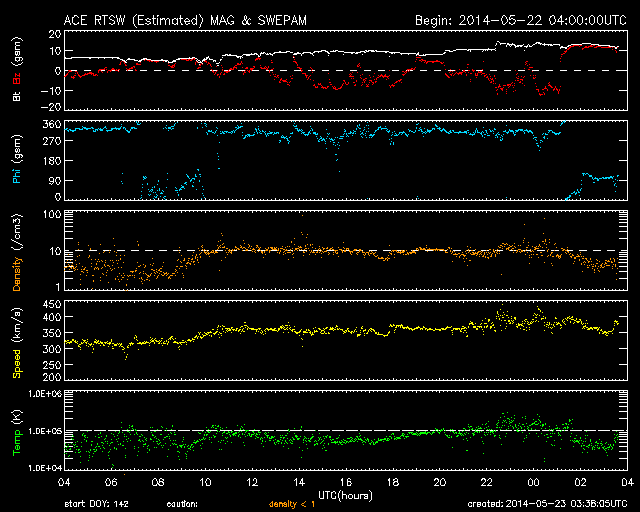Click the green "Temp (K)" axis label
640x512 pixels.
(17, 433)
